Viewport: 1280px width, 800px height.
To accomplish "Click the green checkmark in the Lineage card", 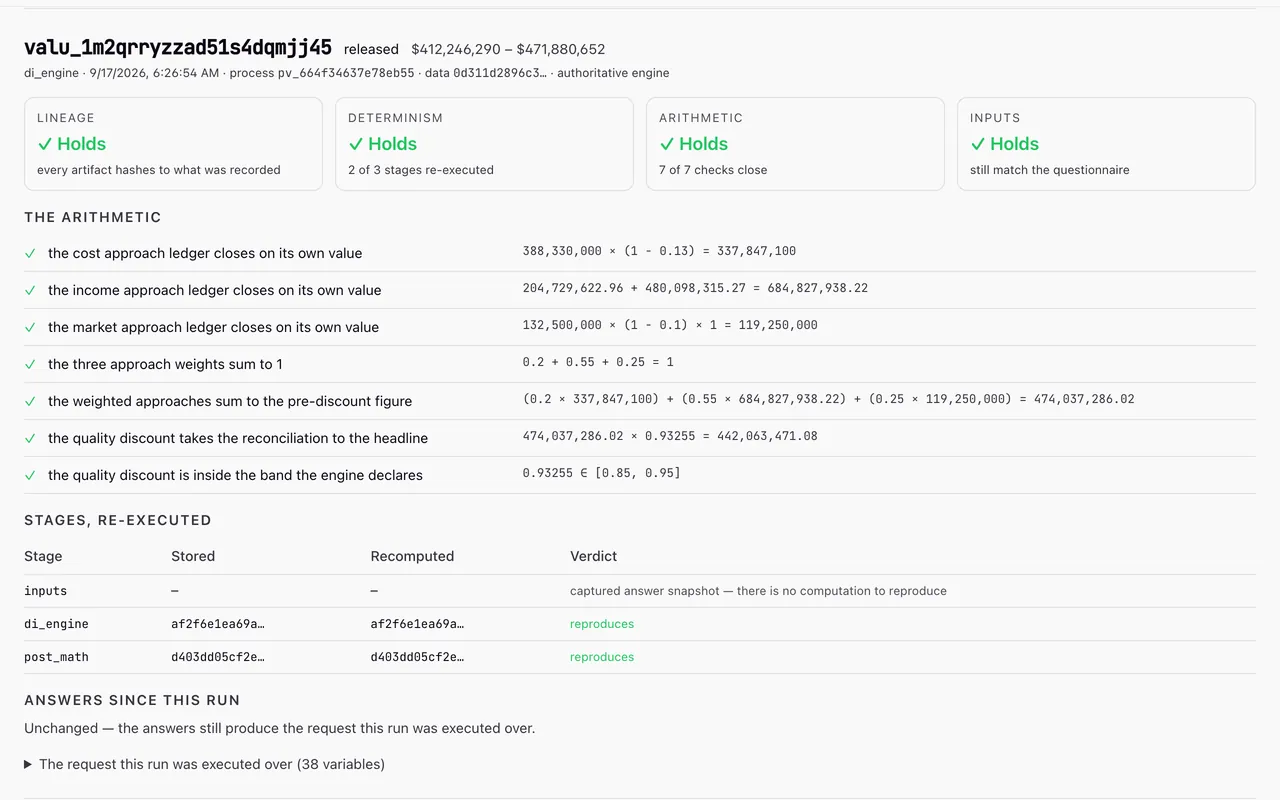I will [x=45, y=144].
